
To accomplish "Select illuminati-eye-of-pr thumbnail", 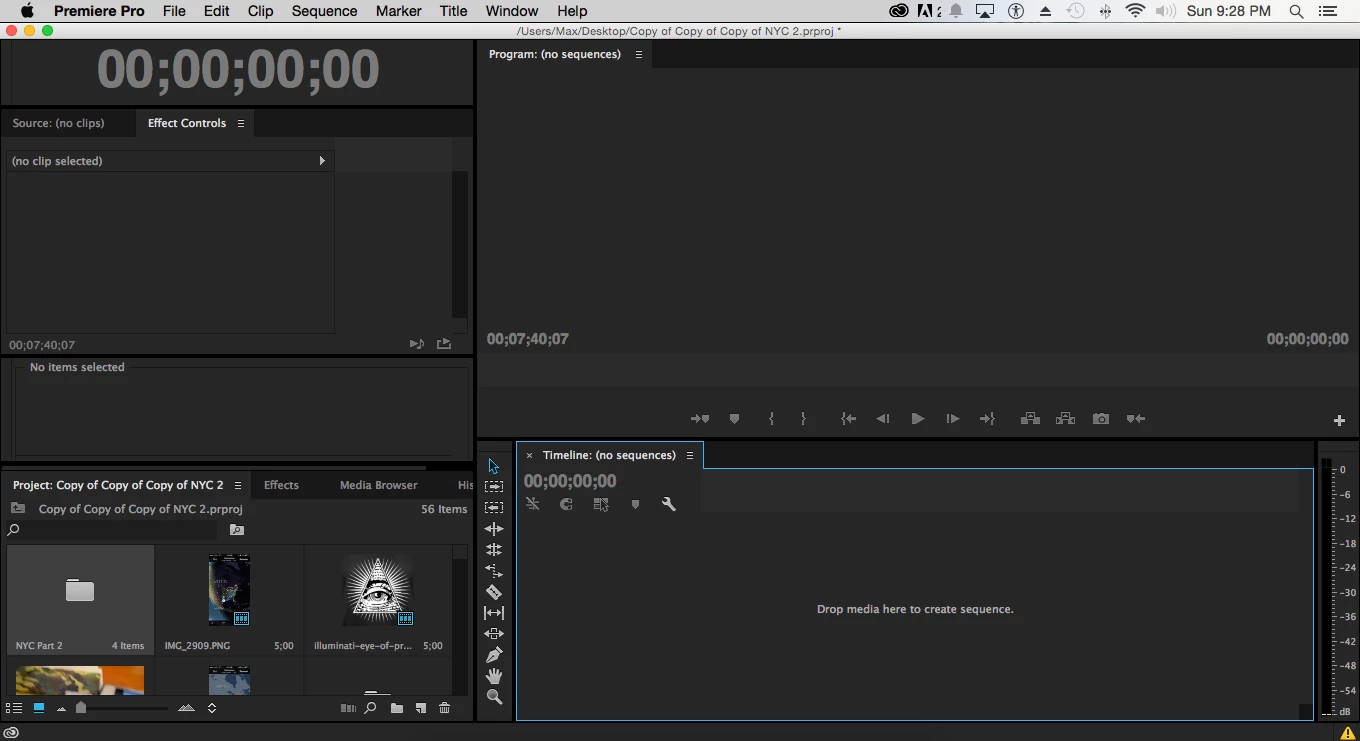I will pos(378,590).
